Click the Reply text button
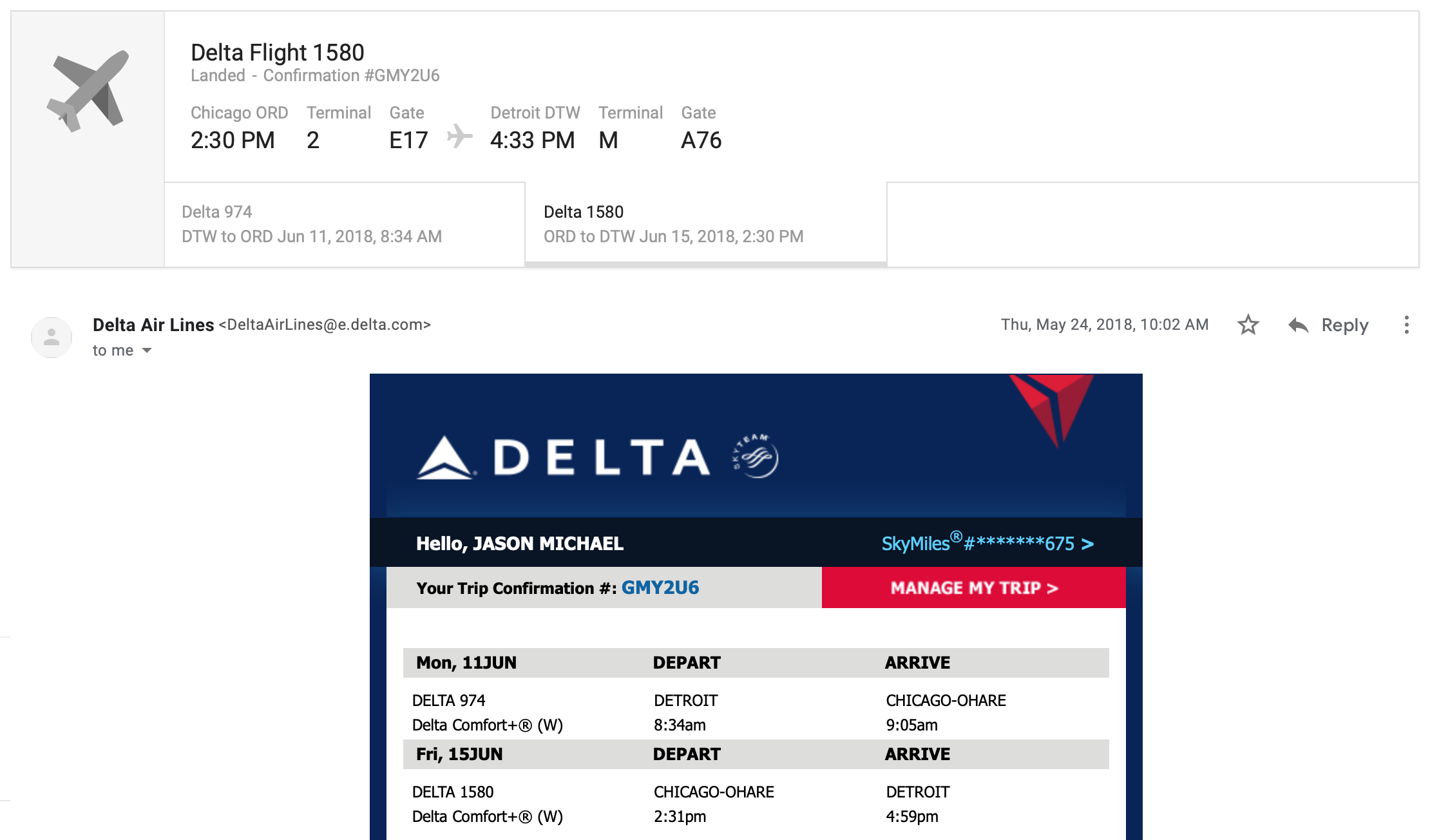 1344,325
